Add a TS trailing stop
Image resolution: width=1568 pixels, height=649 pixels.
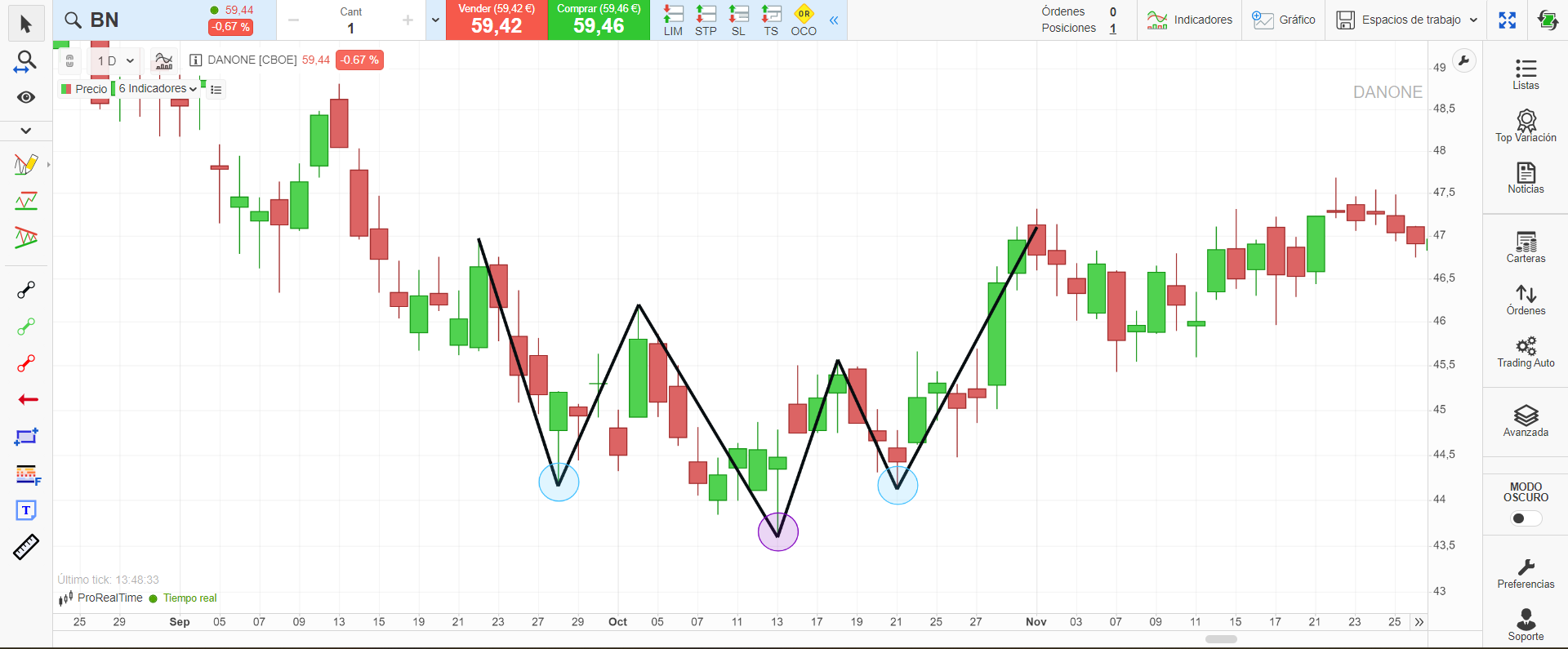[771, 20]
